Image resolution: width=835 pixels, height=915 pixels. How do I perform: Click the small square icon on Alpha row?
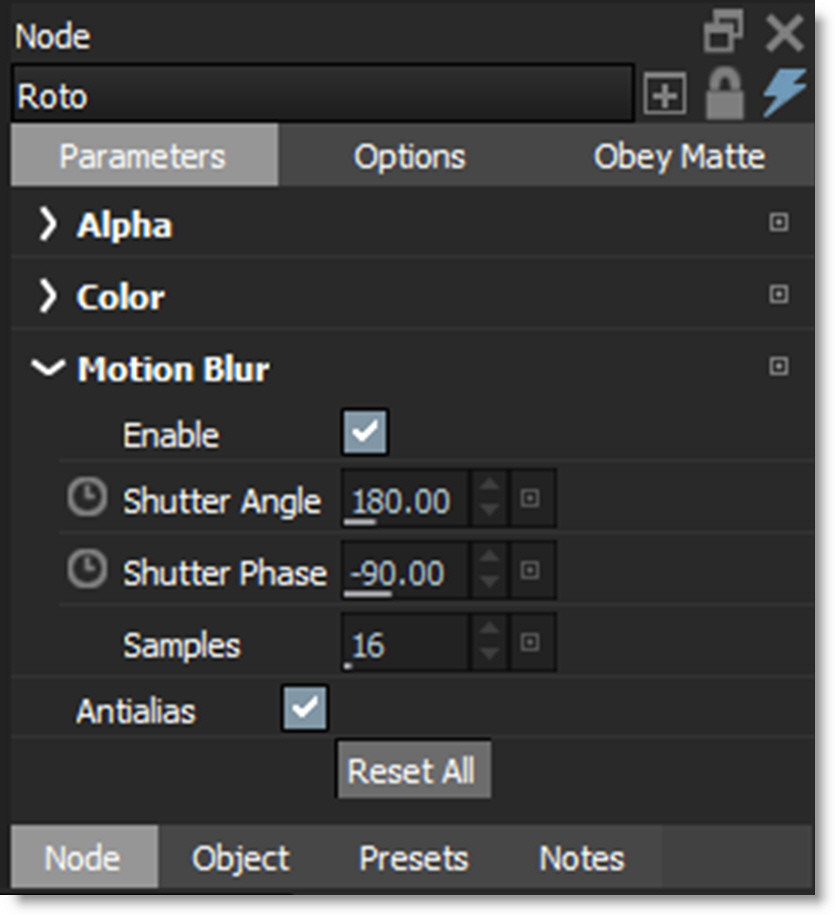click(778, 223)
